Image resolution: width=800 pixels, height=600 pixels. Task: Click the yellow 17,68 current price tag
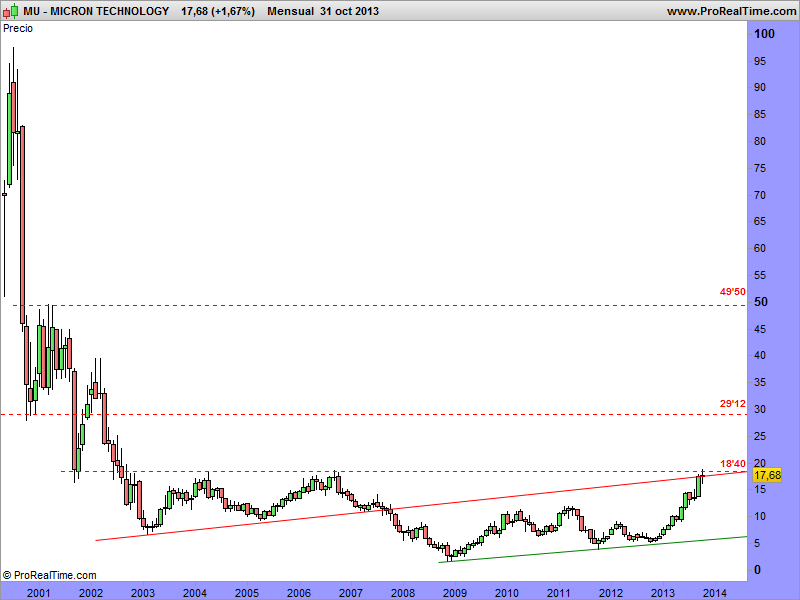pyautogui.click(x=766, y=477)
